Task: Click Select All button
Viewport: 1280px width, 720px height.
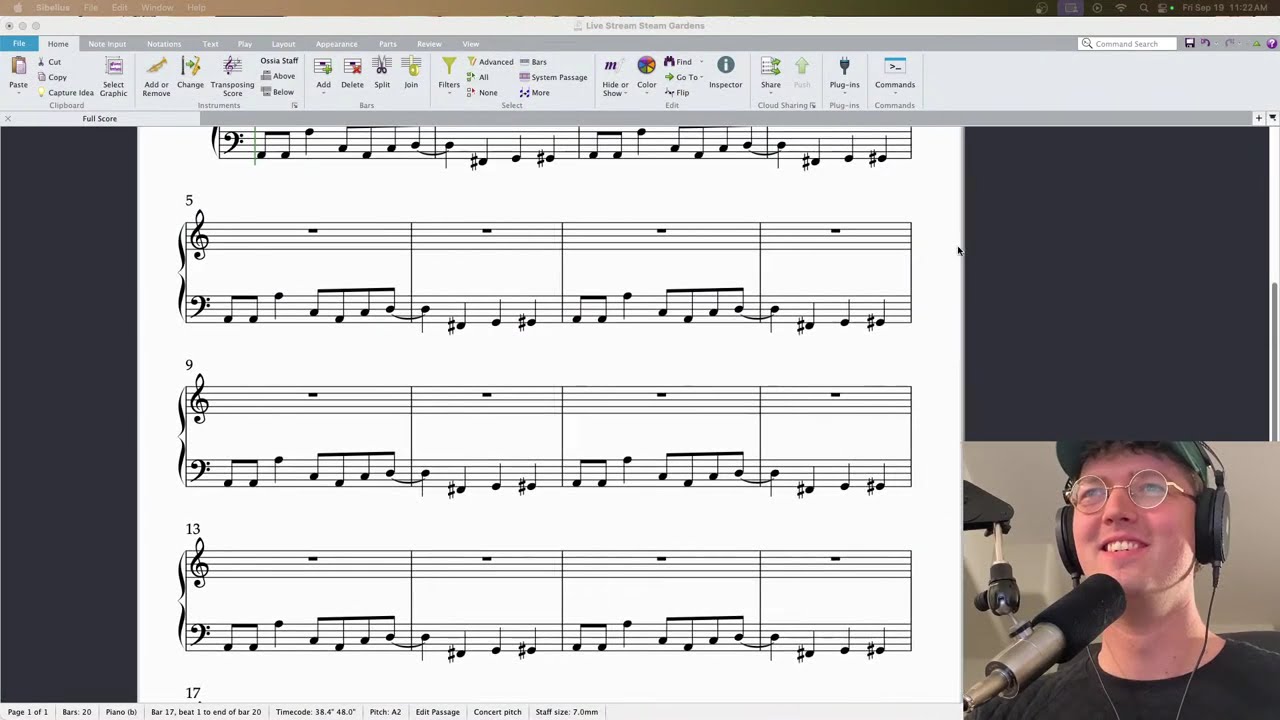Action: click(x=478, y=77)
